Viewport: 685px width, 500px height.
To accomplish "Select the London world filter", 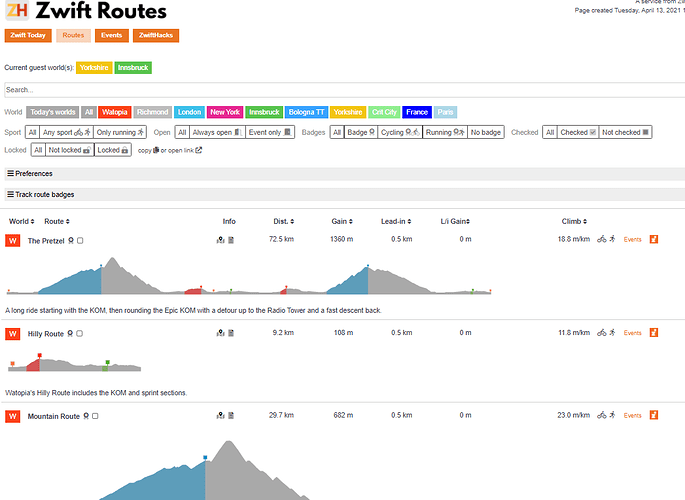I will [x=189, y=112].
